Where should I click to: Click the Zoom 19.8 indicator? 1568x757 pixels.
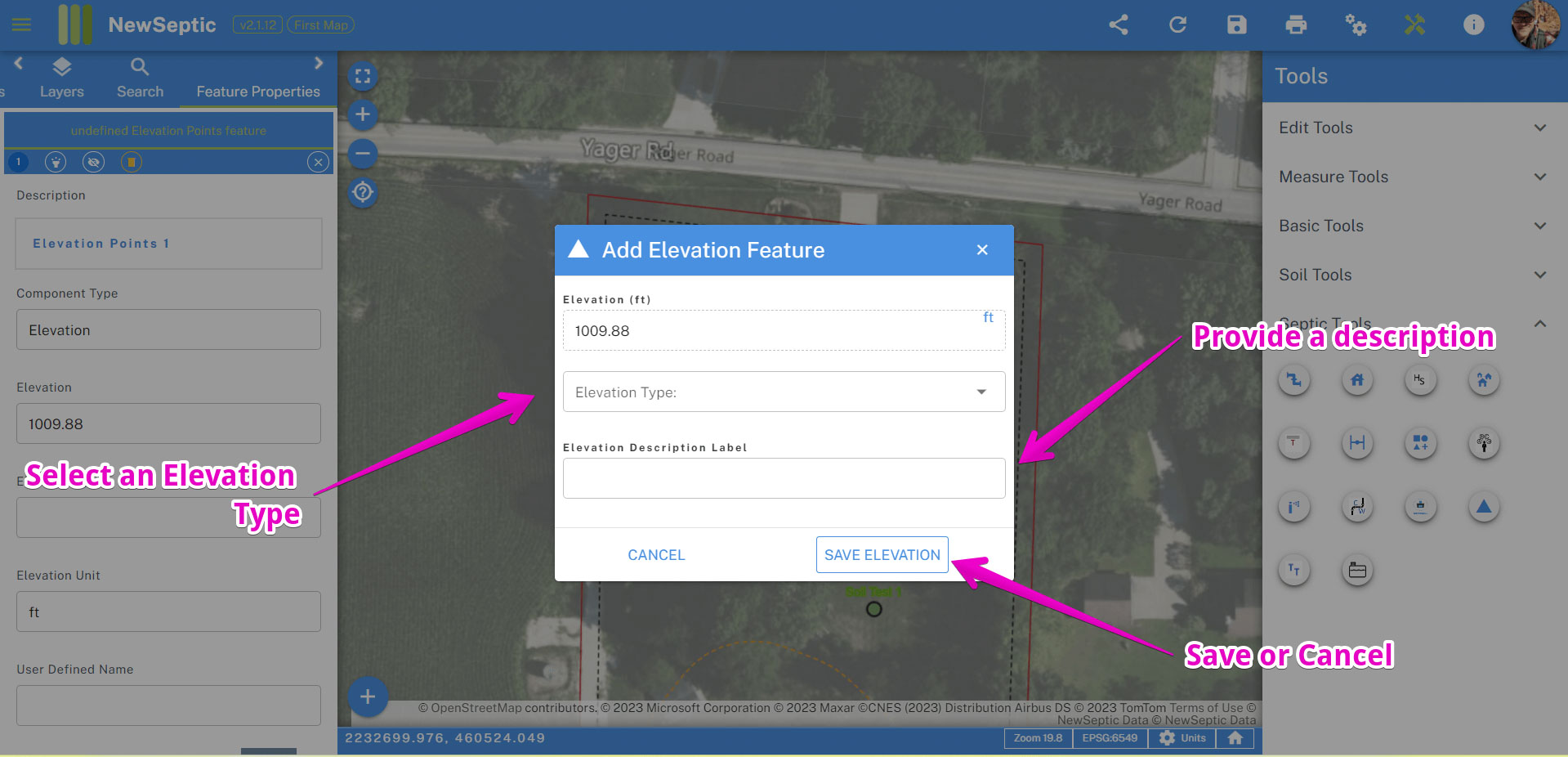[1038, 738]
